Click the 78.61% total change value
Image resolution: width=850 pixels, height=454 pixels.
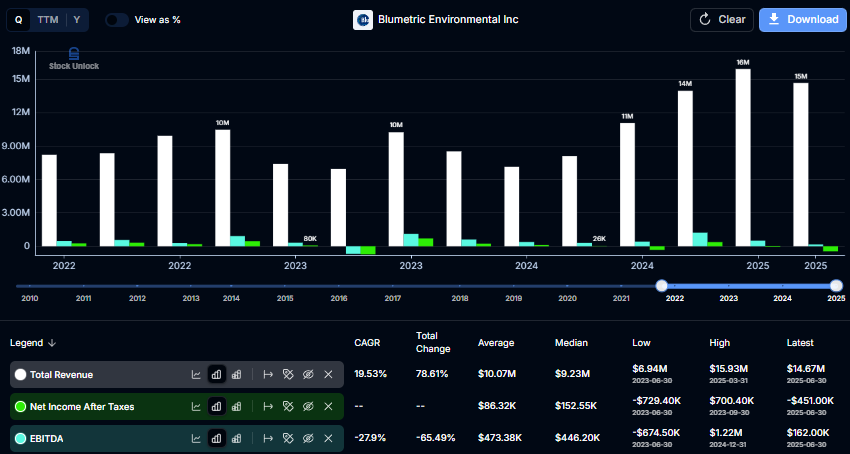432,374
